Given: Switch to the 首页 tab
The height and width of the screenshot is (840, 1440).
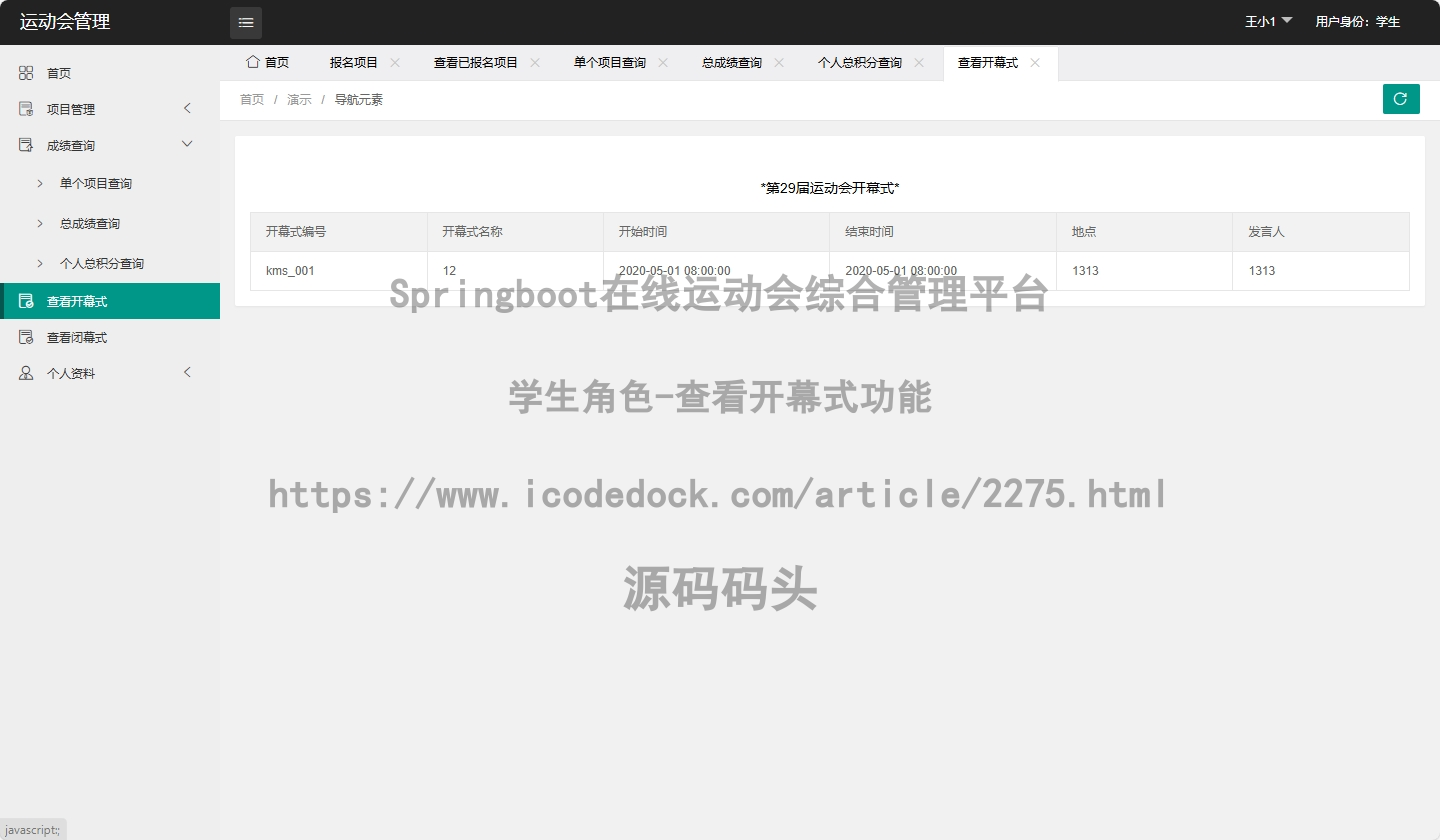Looking at the screenshot, I should point(267,63).
